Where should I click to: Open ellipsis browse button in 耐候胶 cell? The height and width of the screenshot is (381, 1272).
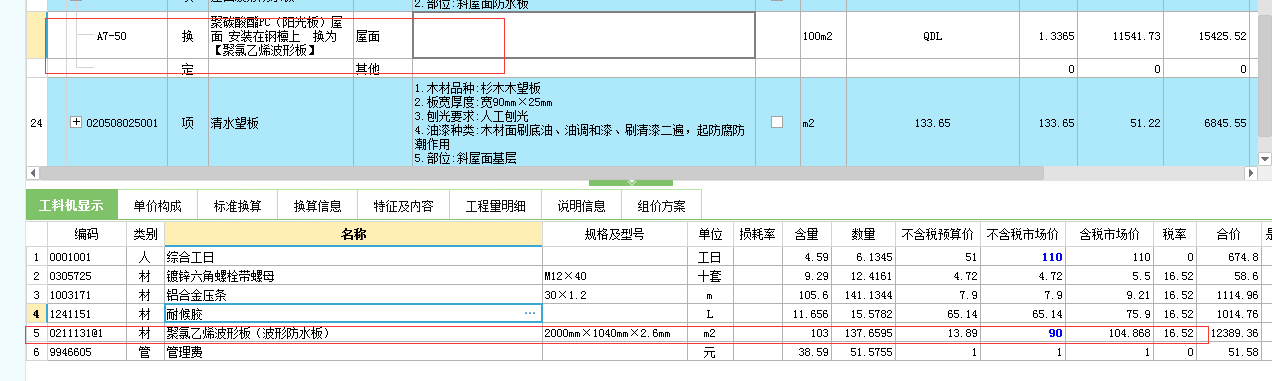point(530,313)
